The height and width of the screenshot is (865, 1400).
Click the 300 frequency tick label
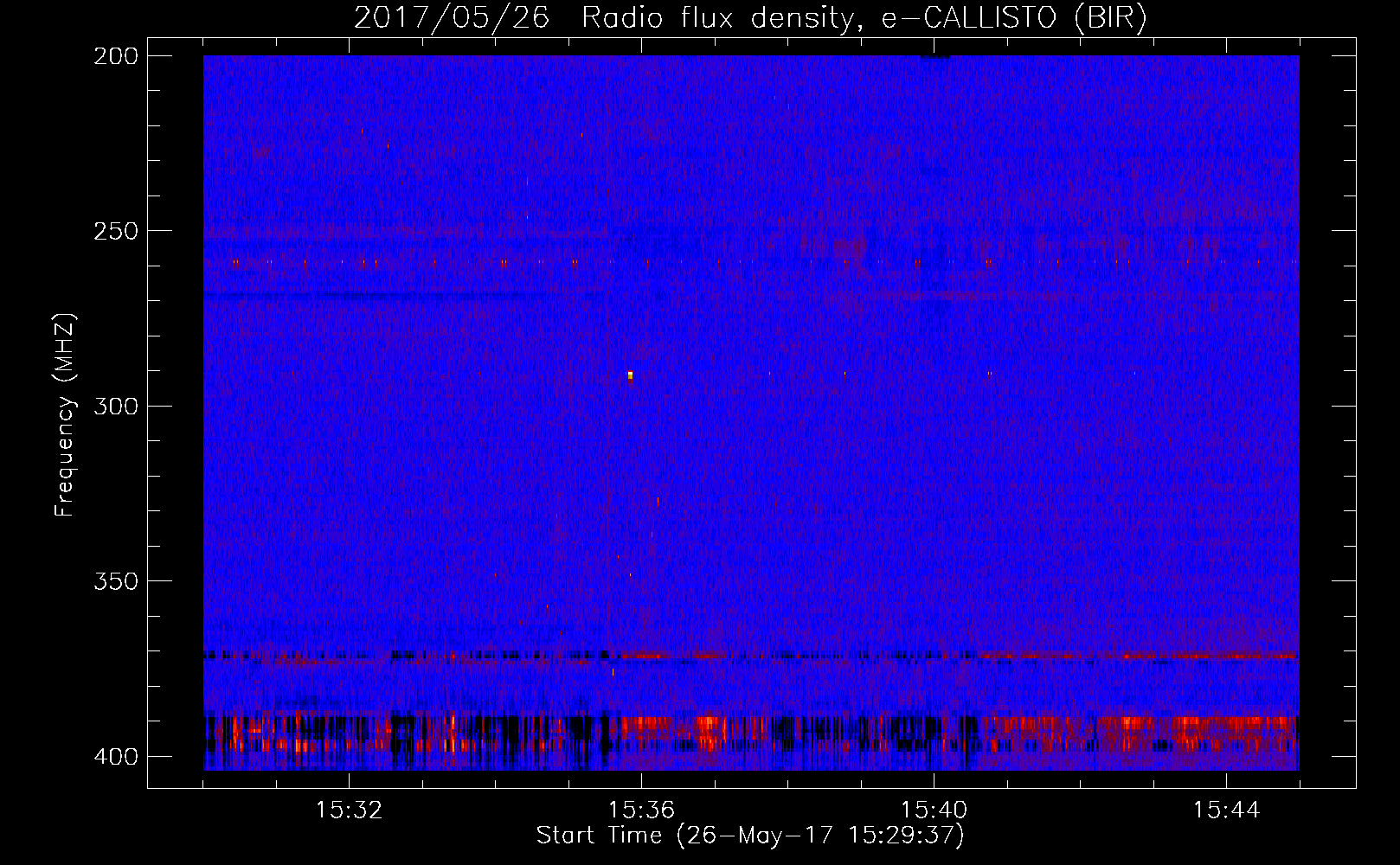pos(116,406)
